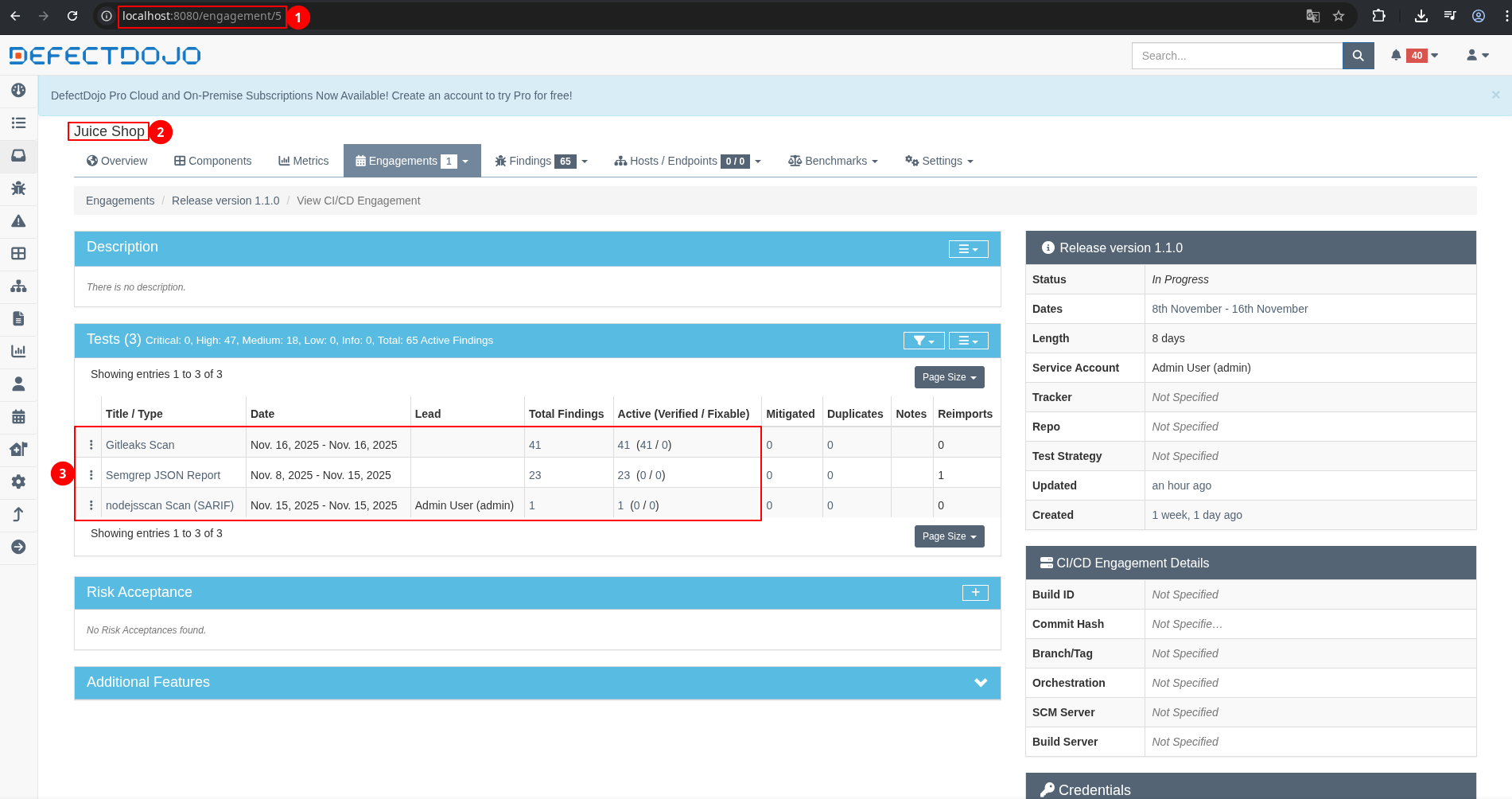
Task: Click into the Search input field
Action: (1237, 56)
